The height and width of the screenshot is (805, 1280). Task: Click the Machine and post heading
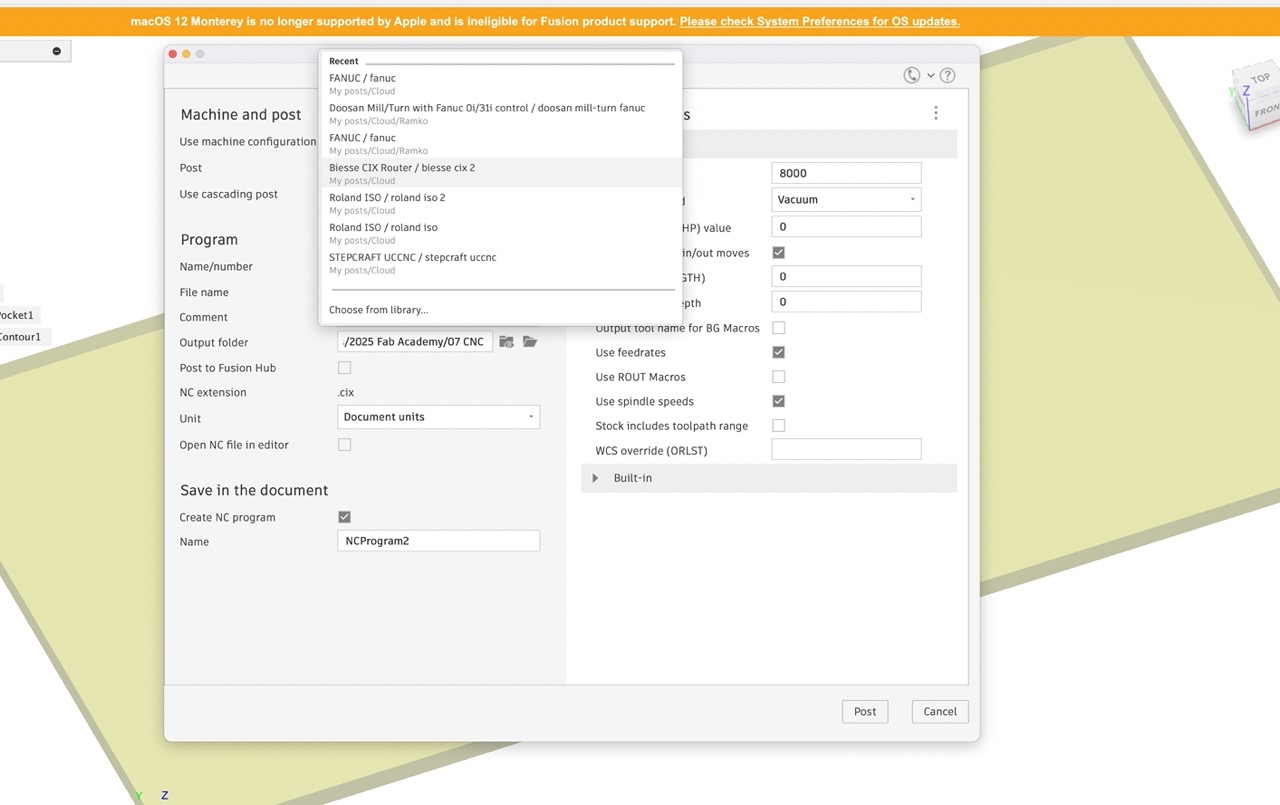241,115
